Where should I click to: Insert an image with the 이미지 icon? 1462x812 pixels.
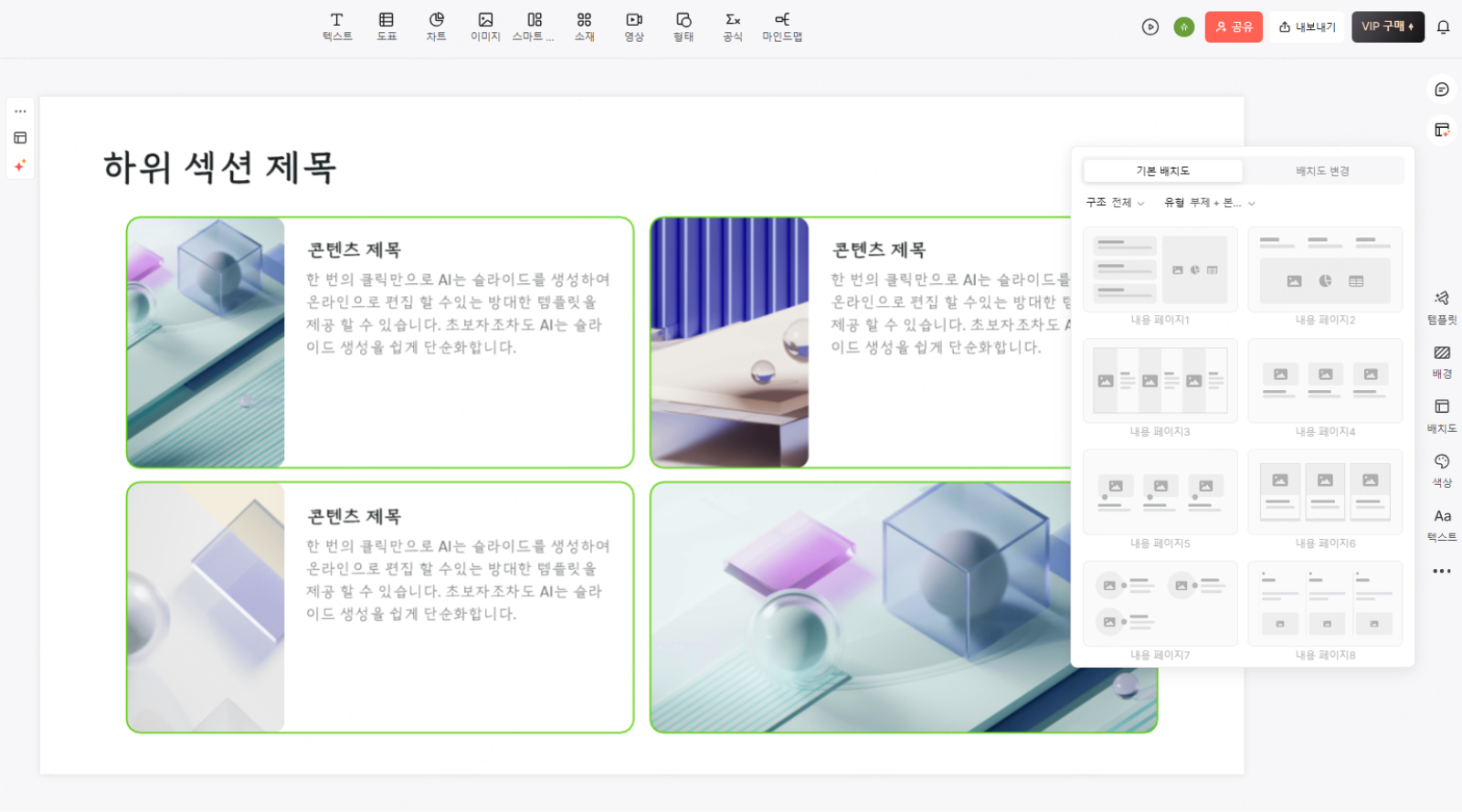coord(485,26)
